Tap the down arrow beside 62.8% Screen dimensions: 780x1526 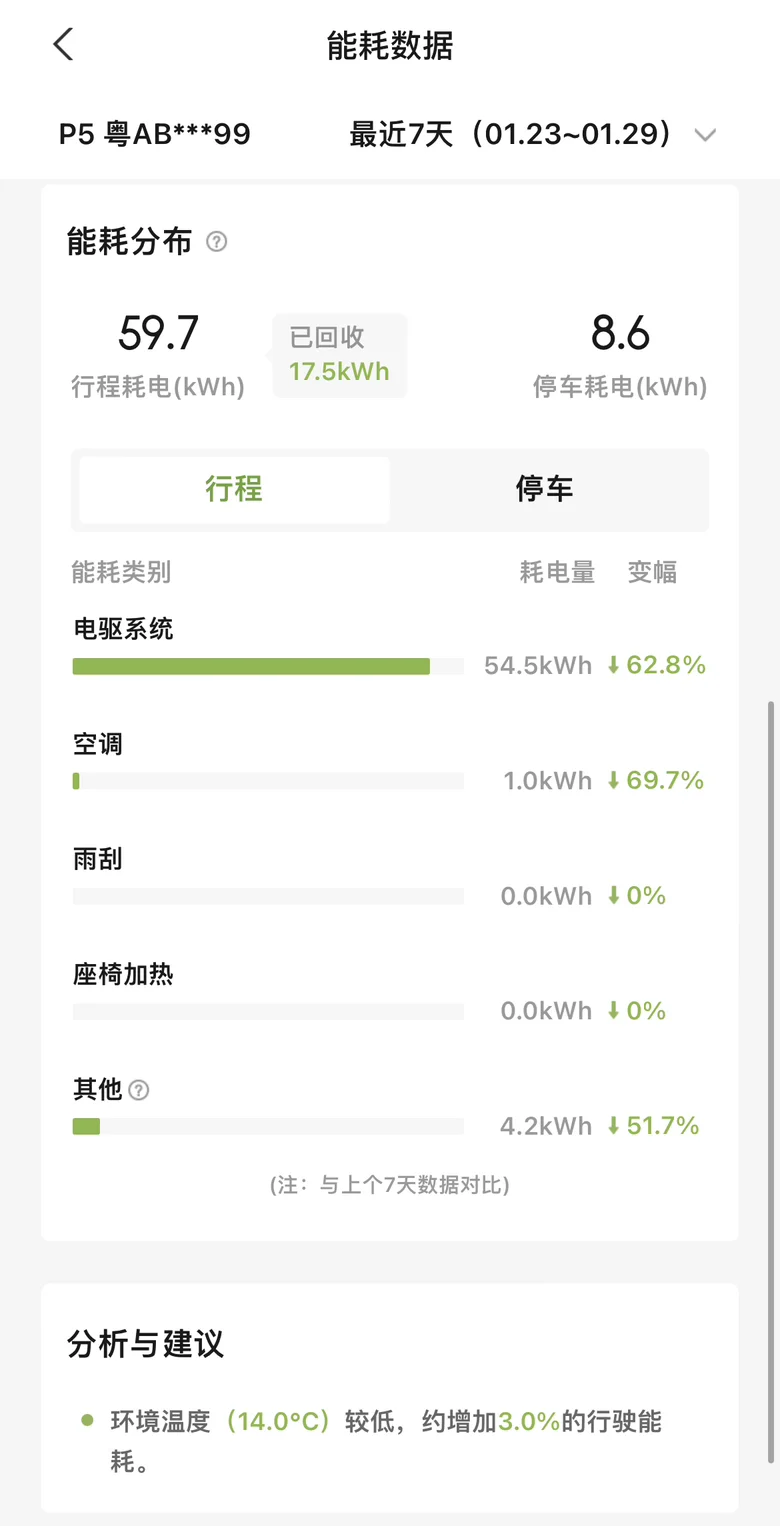point(613,665)
